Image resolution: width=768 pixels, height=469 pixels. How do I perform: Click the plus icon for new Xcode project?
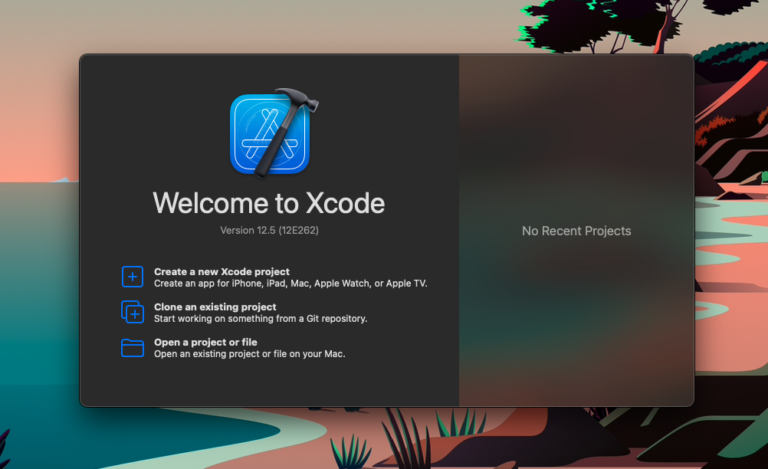(132, 277)
